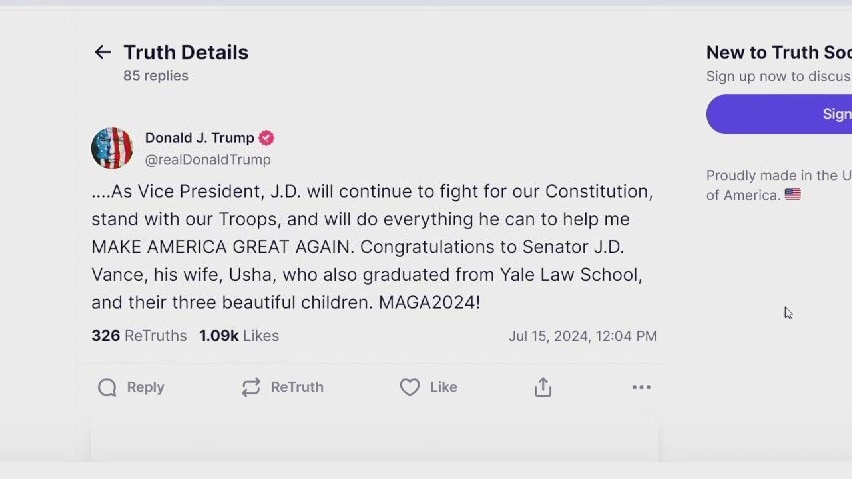Visit the @realDonaldTrump handle link
Image resolution: width=852 pixels, height=479 pixels.
[208, 159]
